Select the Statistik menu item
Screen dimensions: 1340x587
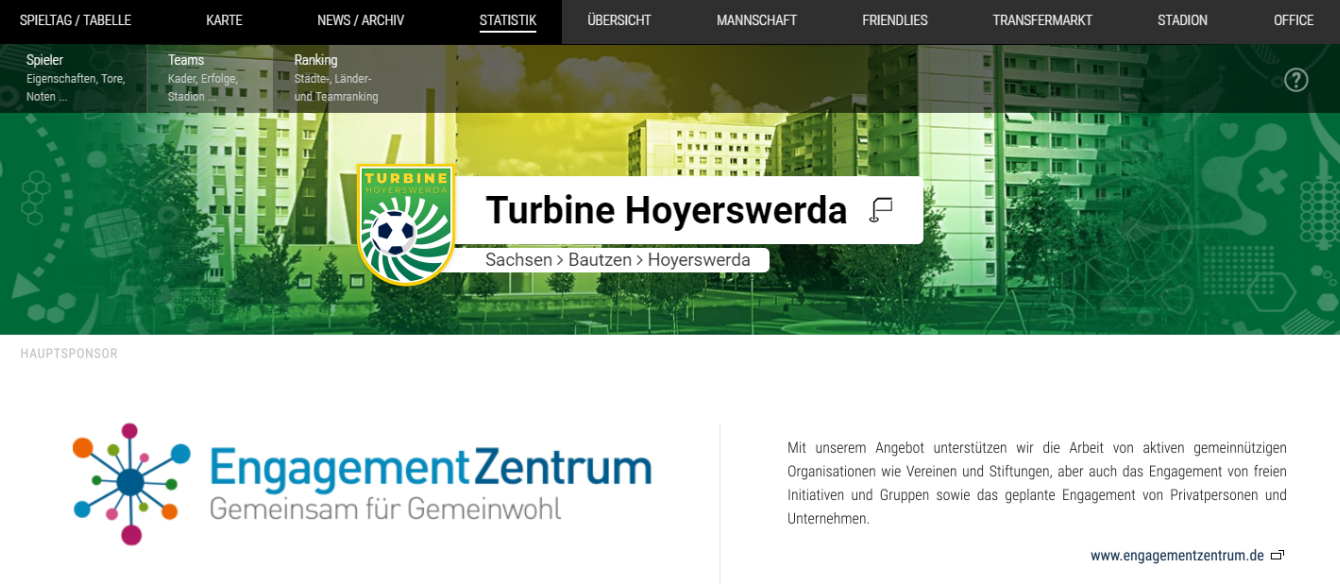coord(507,21)
